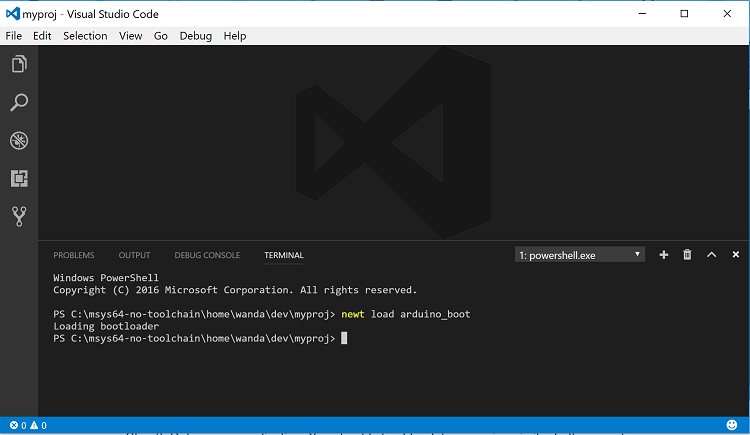
Task: Open the Source Control (Git) icon
Action: click(x=19, y=216)
